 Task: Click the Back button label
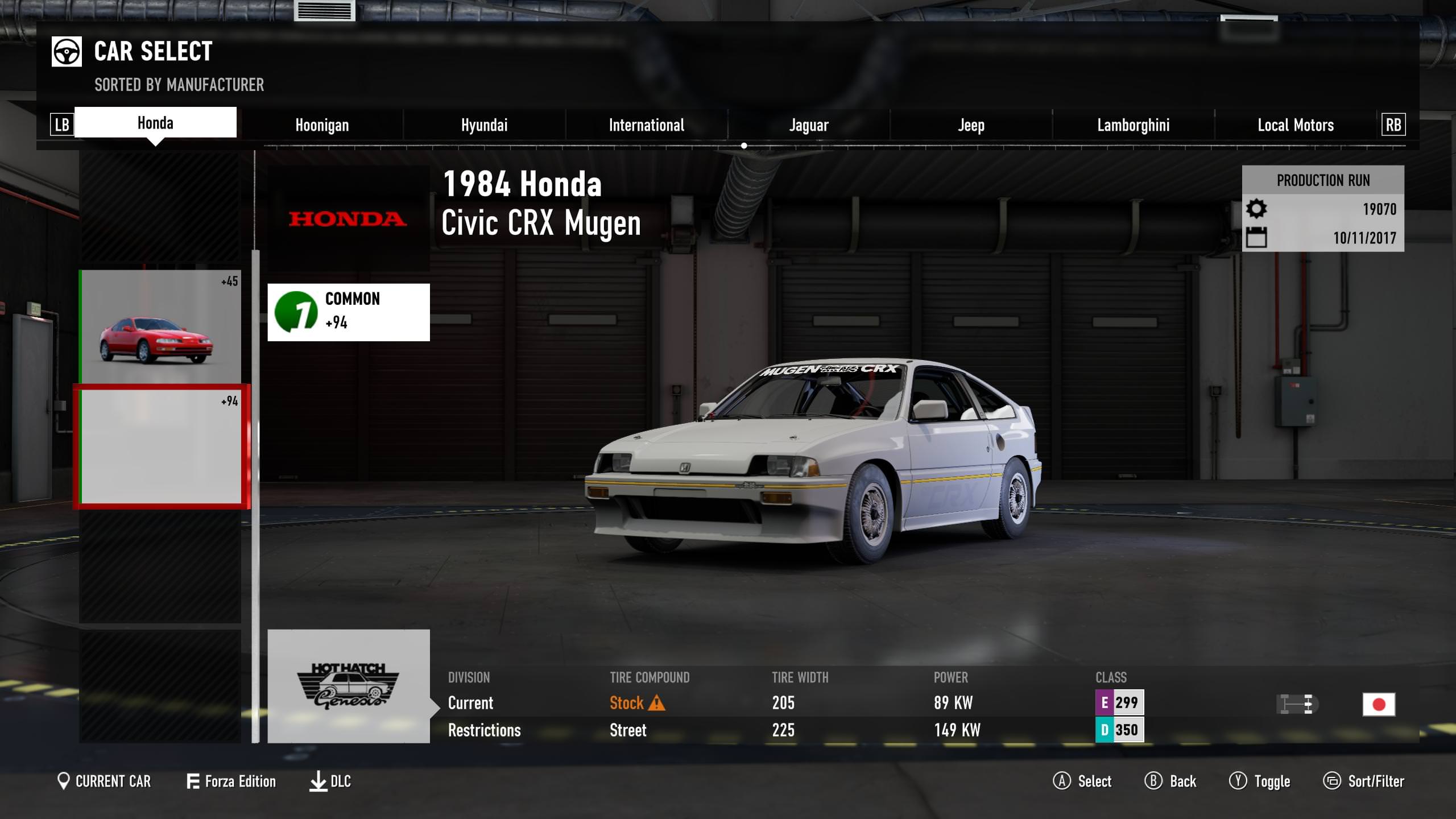tap(1183, 781)
